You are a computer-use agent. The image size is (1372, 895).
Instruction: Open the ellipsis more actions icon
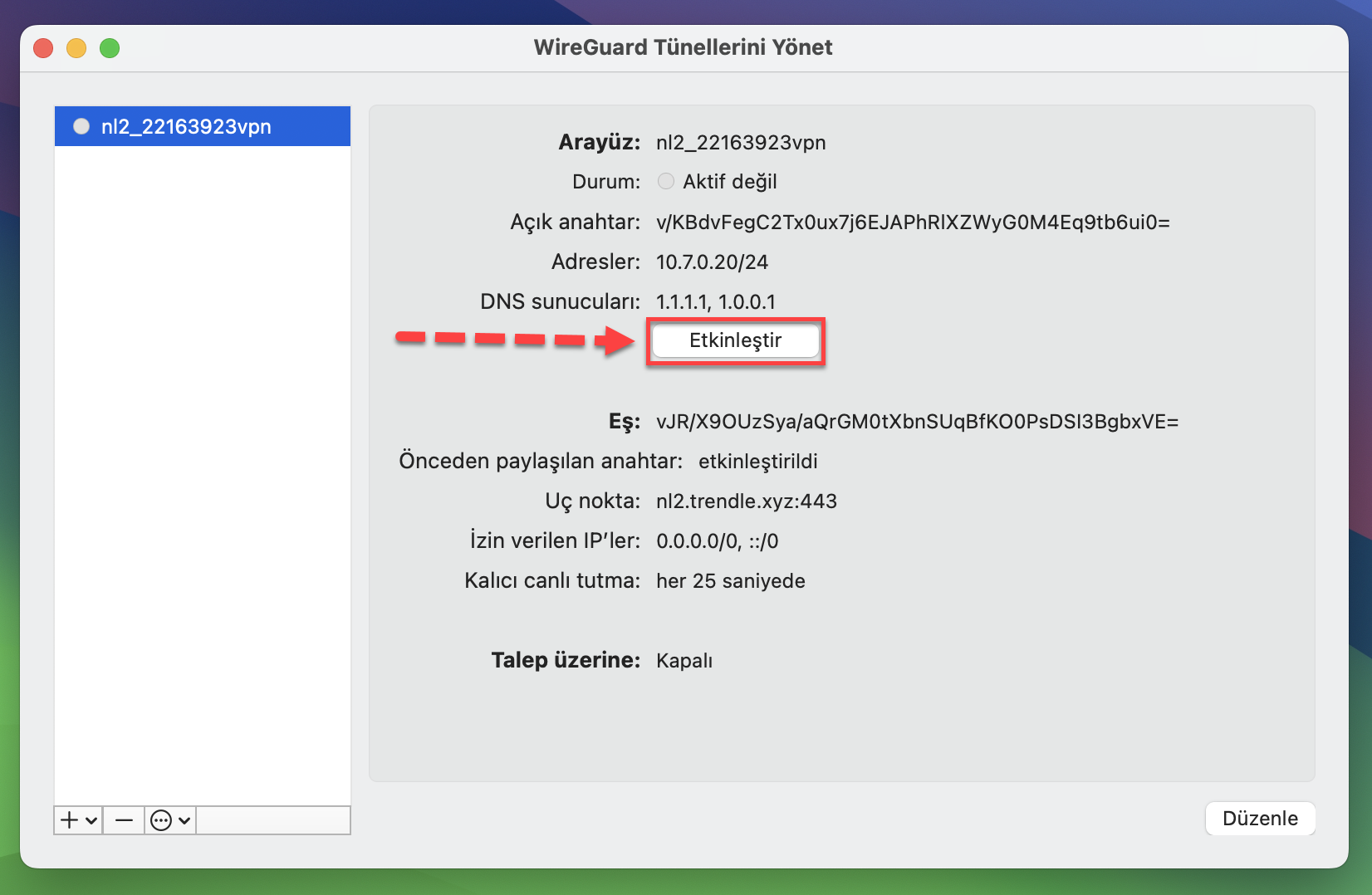pyautogui.click(x=161, y=820)
